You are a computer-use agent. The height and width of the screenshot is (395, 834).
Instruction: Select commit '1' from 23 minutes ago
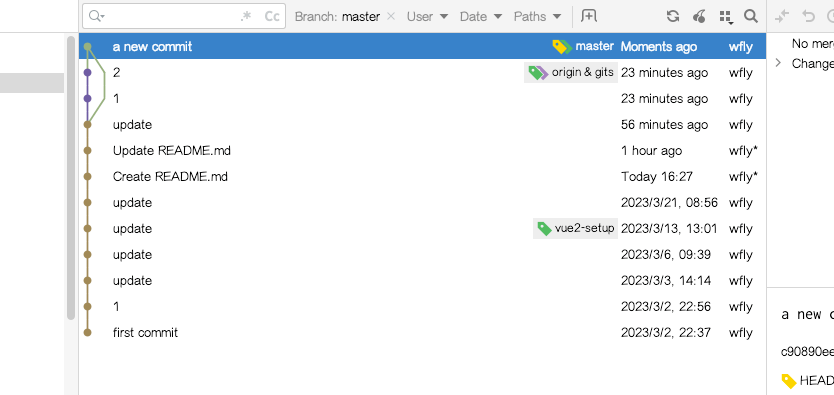[422, 98]
